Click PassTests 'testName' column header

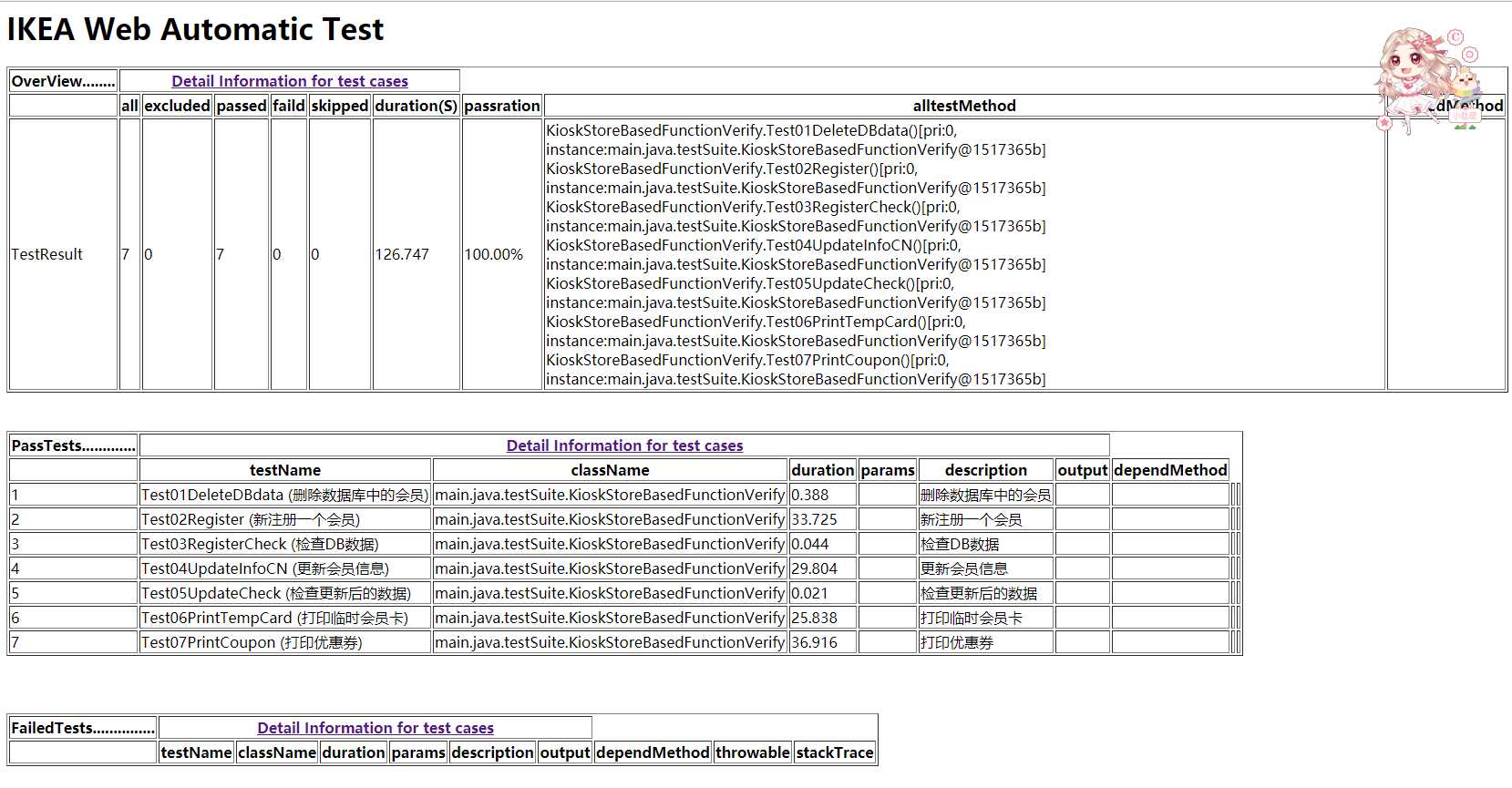285,470
